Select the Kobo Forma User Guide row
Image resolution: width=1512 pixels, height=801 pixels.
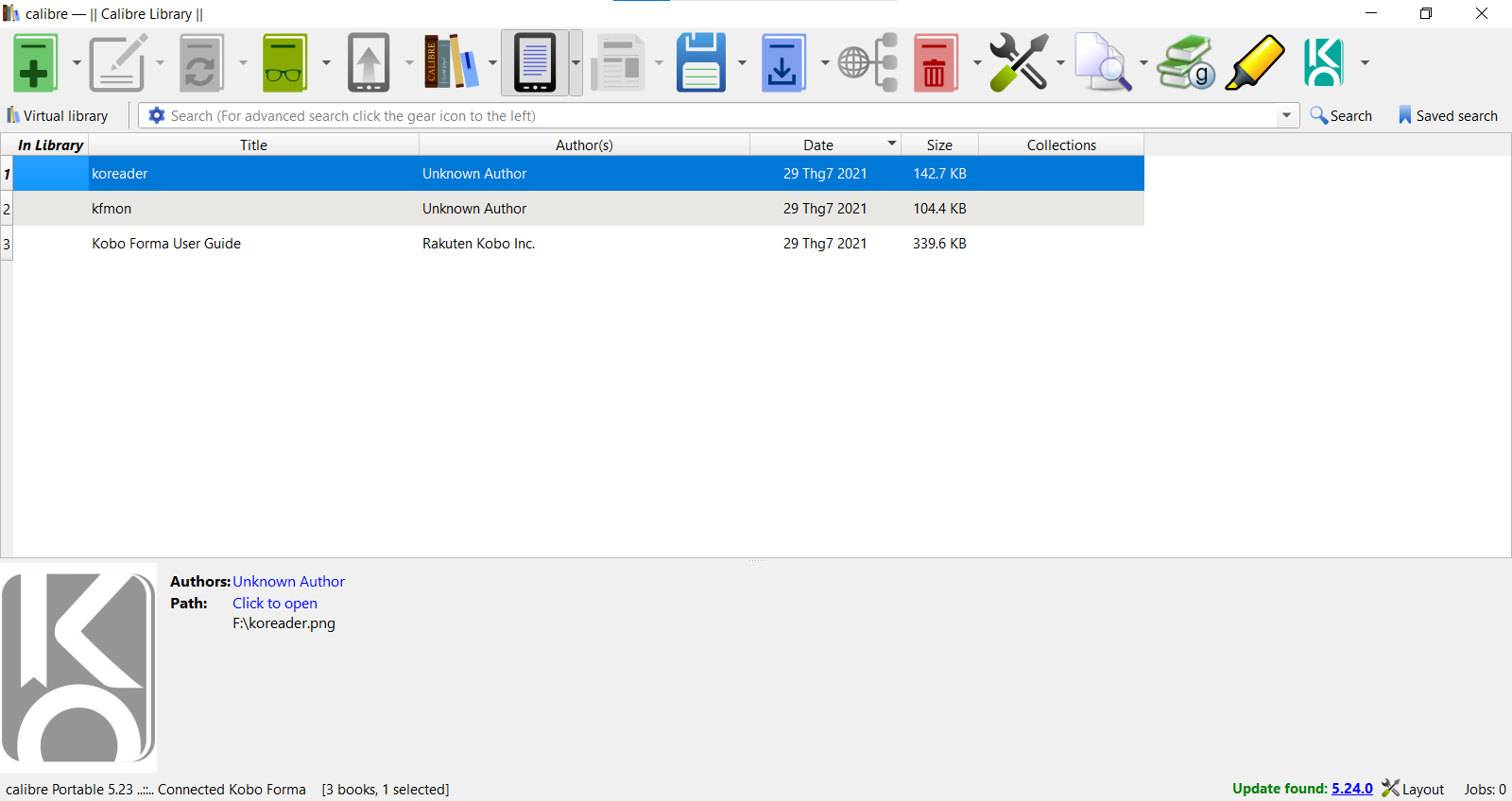click(578, 244)
